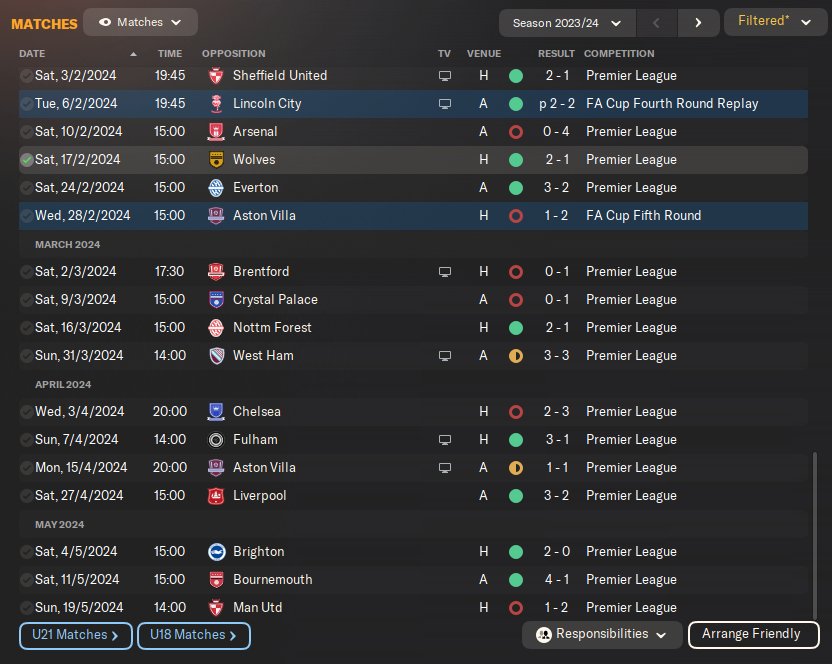Viewport: 832px width, 664px height.
Task: Open the Filtered options dropdown
Action: pyautogui.click(x=775, y=22)
